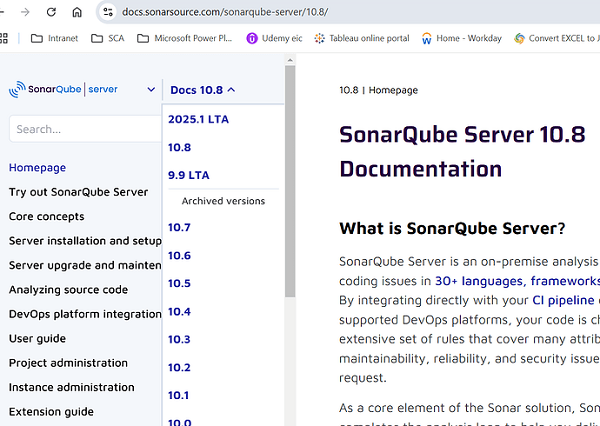
Task: Click the browser forward arrow
Action: 25,12
